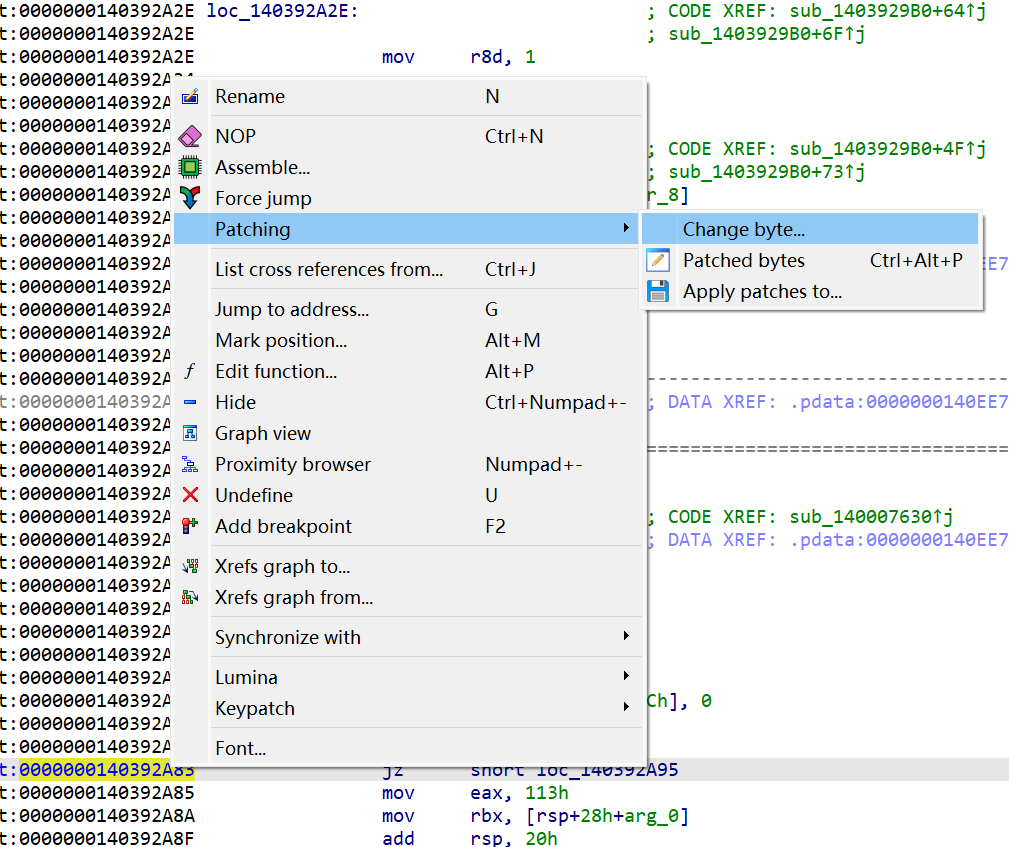This screenshot has height=847, width=1009.
Task: Click highlighted address 0000000140392A83
Action: pos(106,770)
